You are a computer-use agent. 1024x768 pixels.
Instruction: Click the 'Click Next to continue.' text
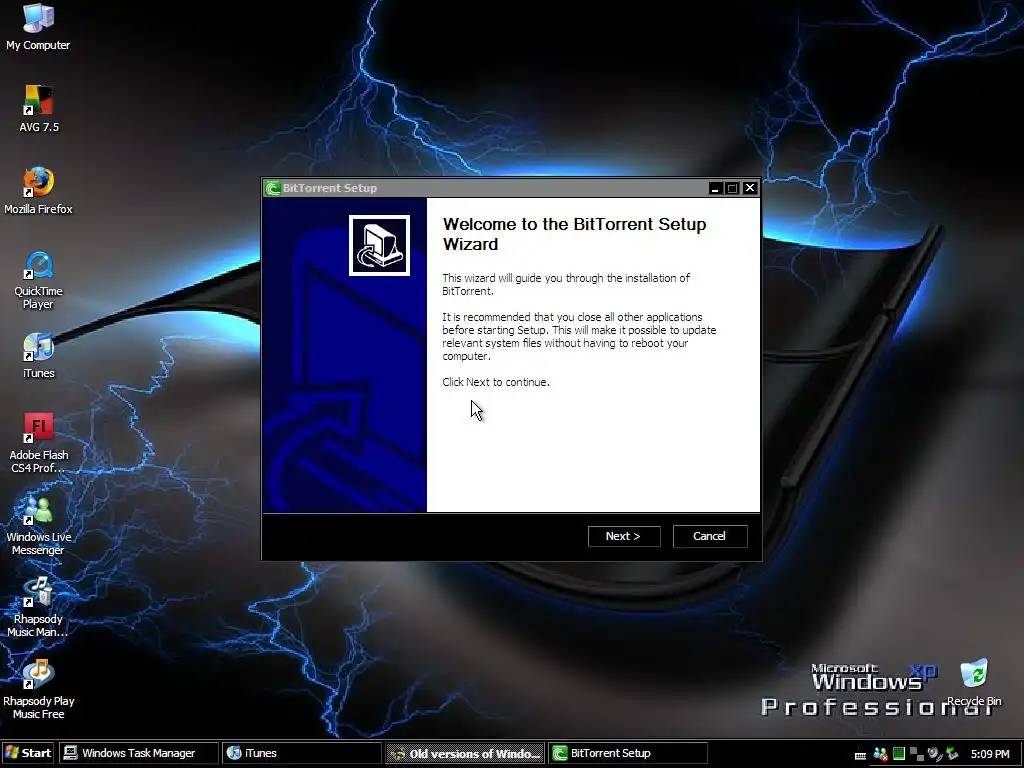(496, 382)
